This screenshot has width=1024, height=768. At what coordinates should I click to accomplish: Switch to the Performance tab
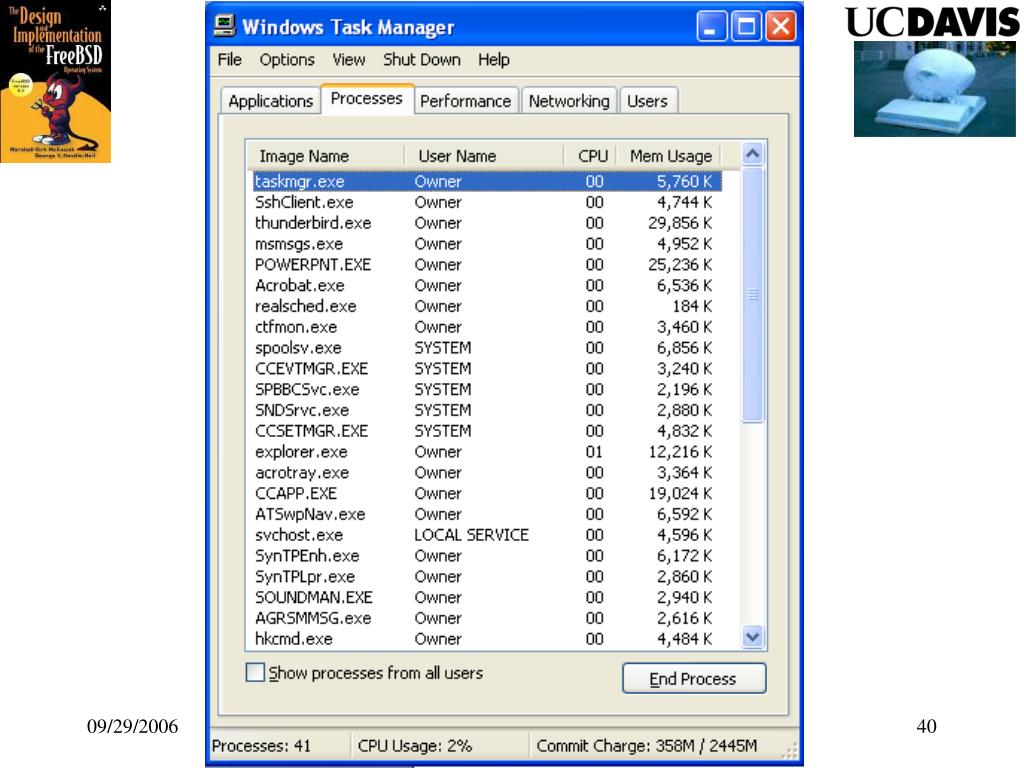pyautogui.click(x=465, y=101)
